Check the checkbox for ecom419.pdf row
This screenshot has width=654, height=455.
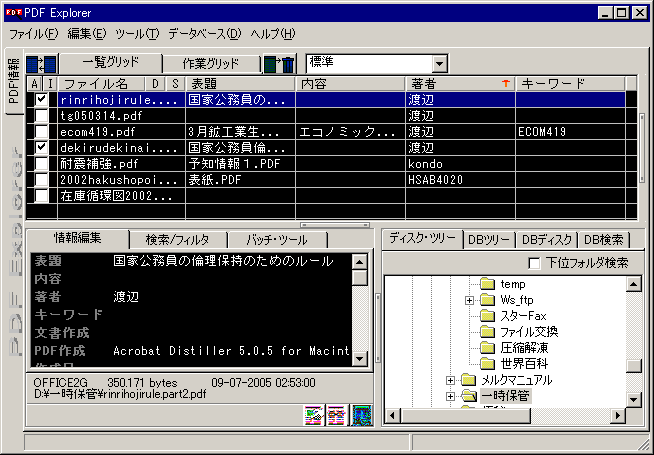click(41, 132)
